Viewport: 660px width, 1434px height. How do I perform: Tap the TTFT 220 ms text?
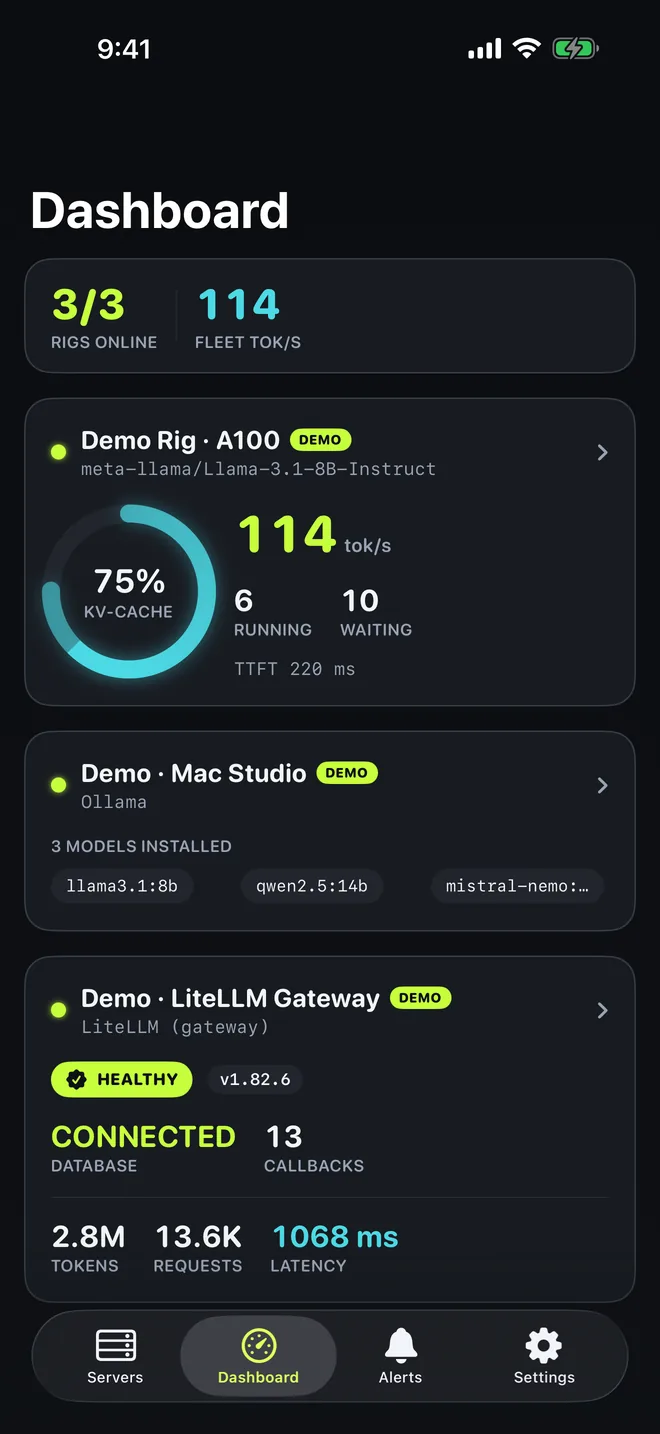click(x=294, y=669)
